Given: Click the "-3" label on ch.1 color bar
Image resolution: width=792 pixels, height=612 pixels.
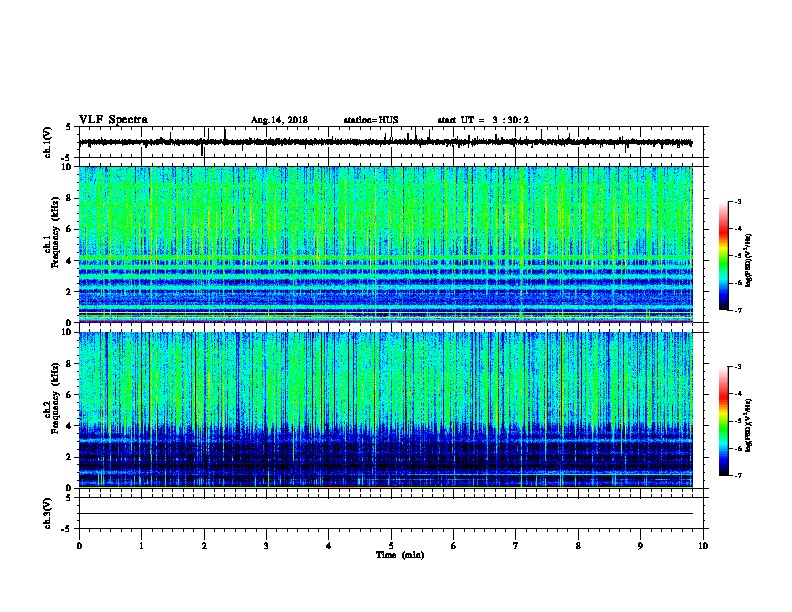Looking at the screenshot, I should pos(738,202).
